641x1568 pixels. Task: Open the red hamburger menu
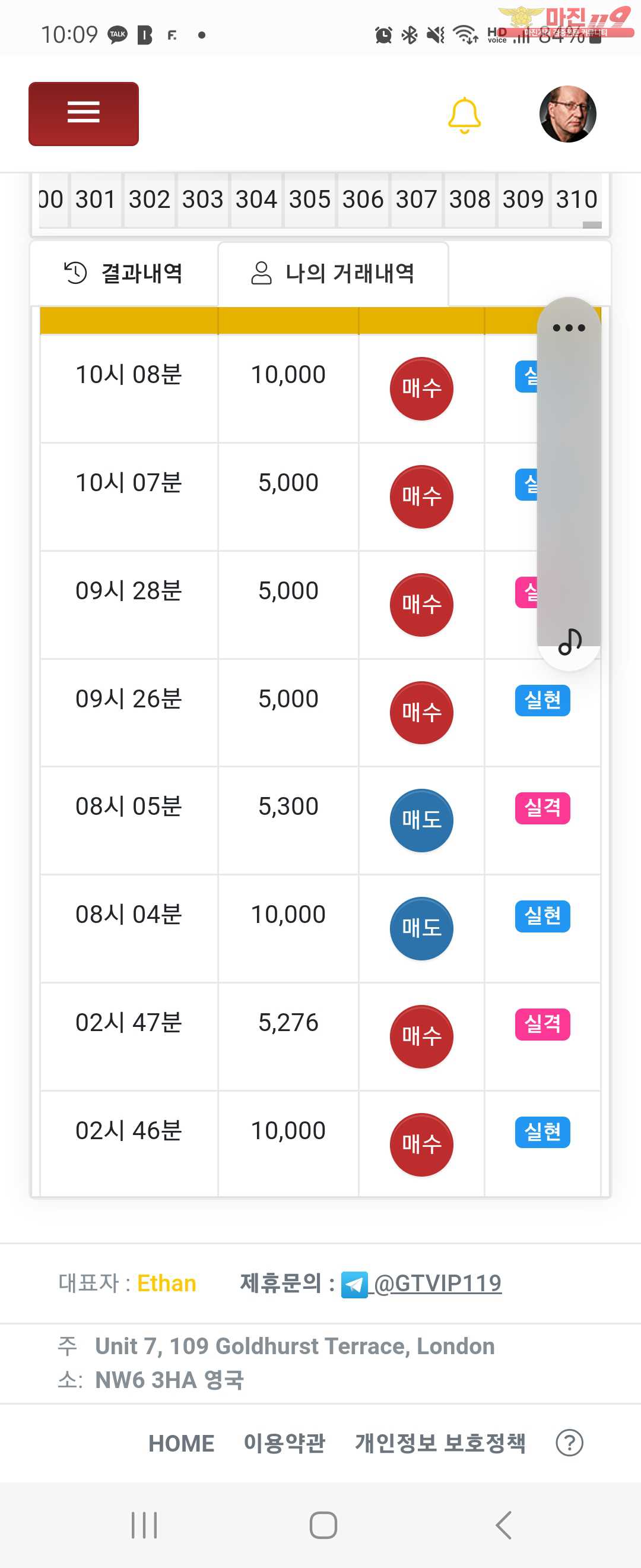point(83,114)
